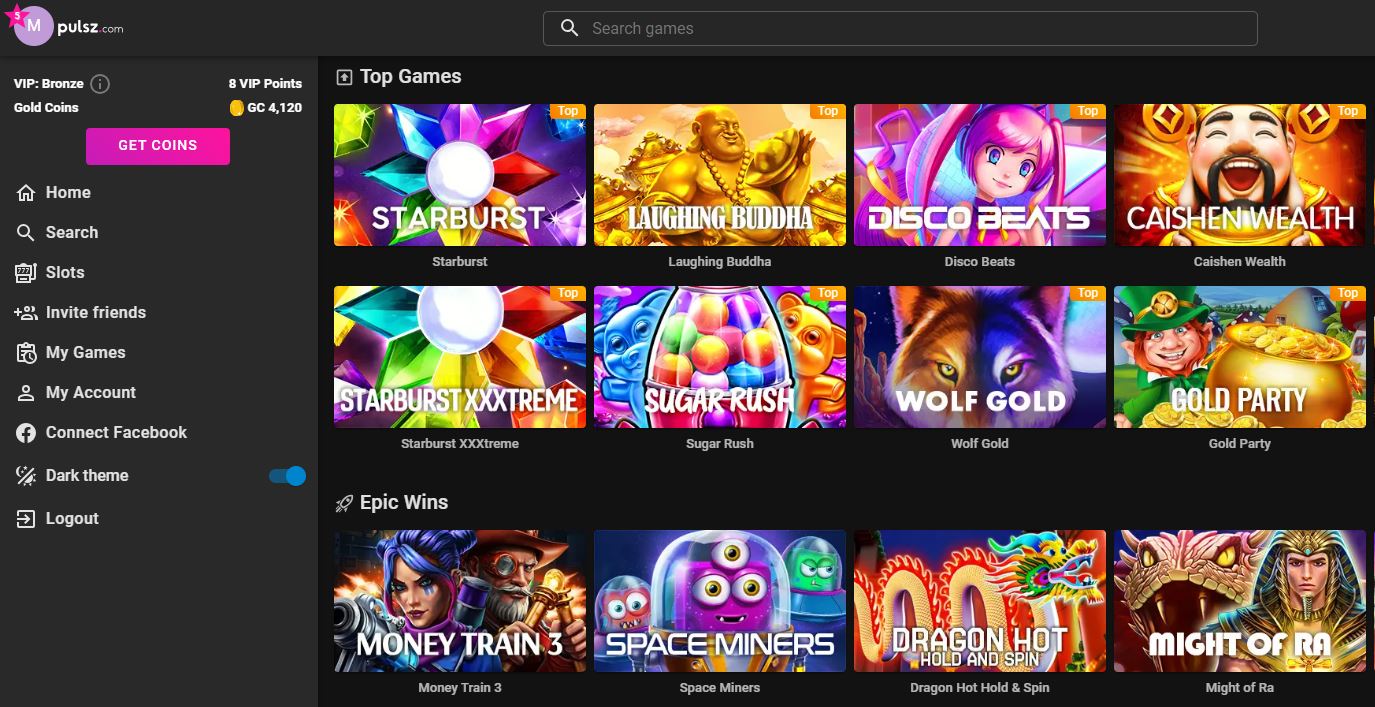
Task: Click the Top Games section icon
Action: (344, 77)
